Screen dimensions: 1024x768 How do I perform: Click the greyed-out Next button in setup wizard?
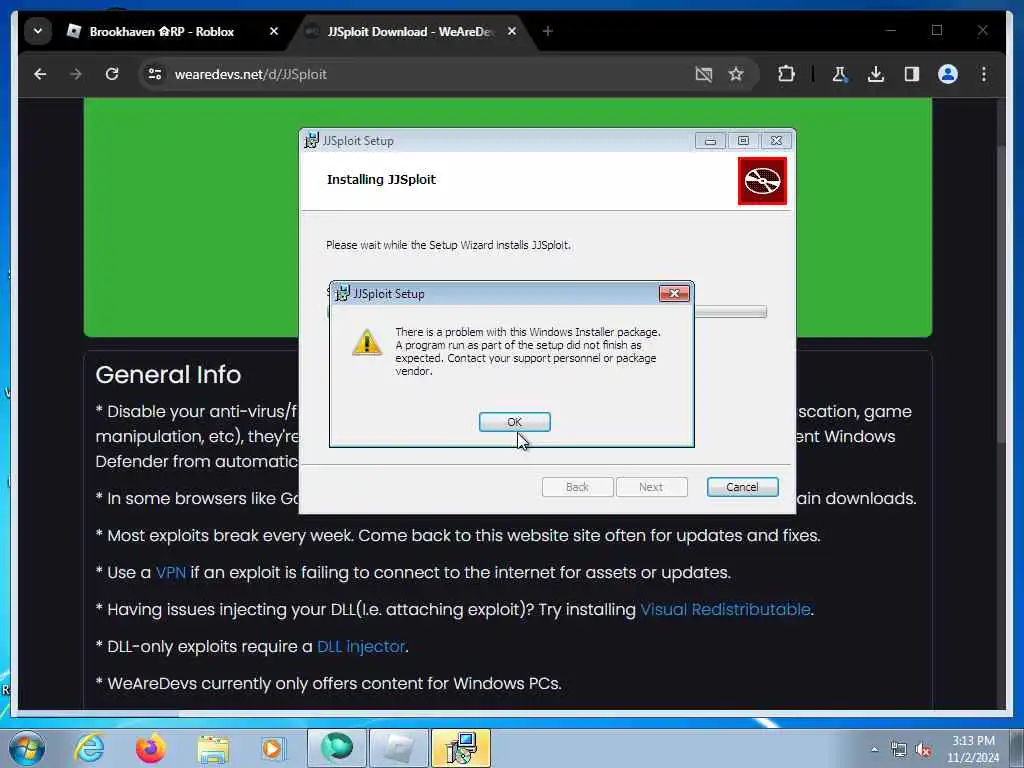[x=651, y=487]
